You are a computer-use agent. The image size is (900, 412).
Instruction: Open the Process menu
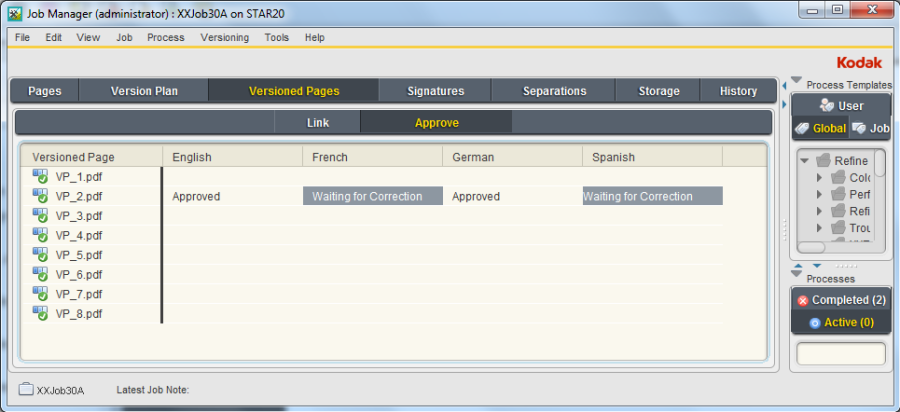(166, 37)
